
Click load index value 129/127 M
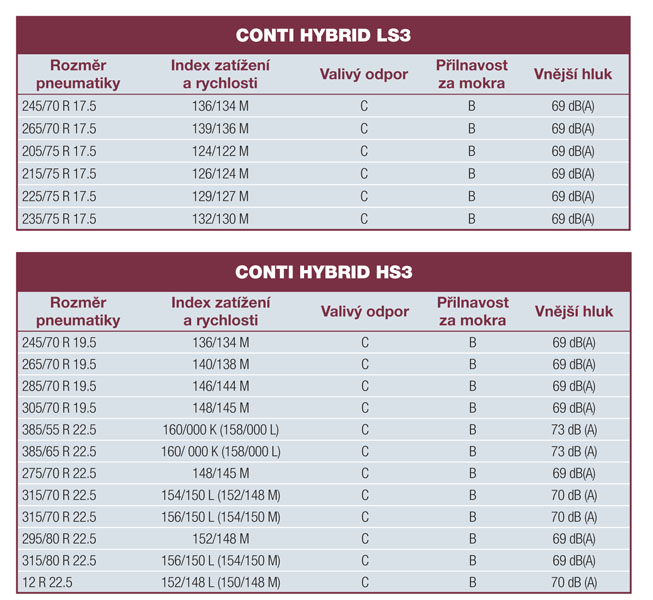220,196
